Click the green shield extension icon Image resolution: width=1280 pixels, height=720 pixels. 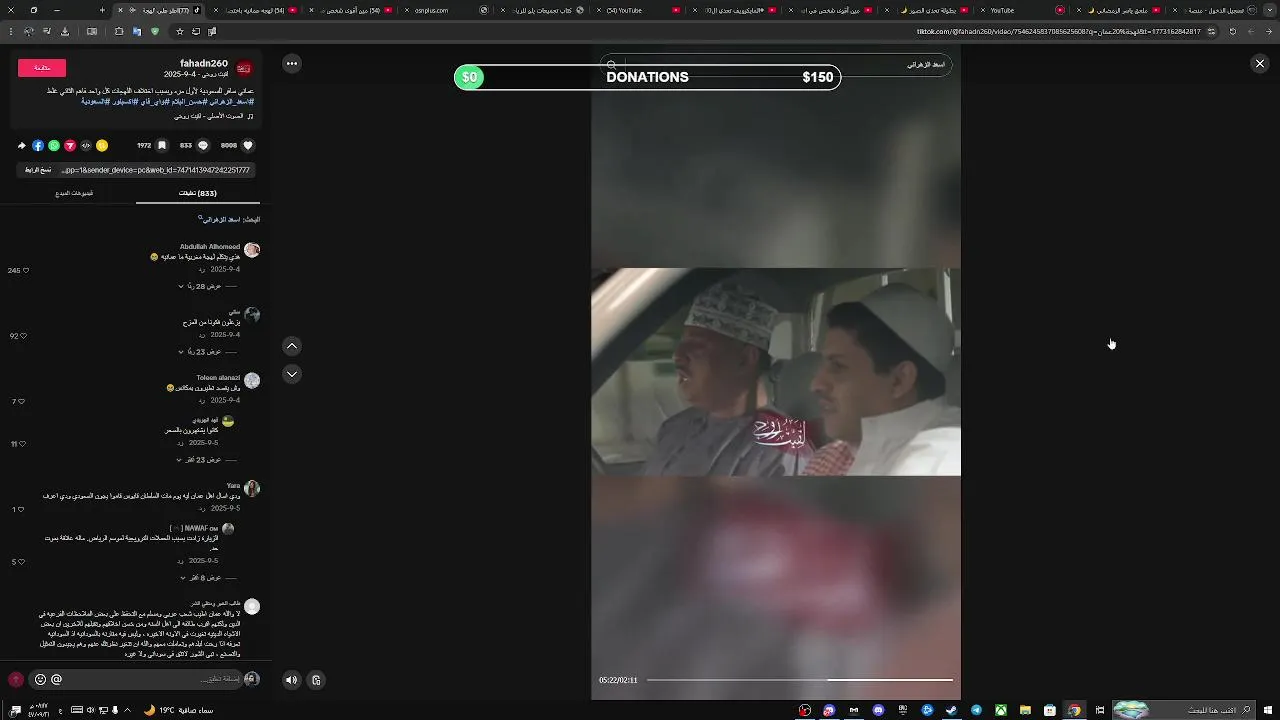155,31
